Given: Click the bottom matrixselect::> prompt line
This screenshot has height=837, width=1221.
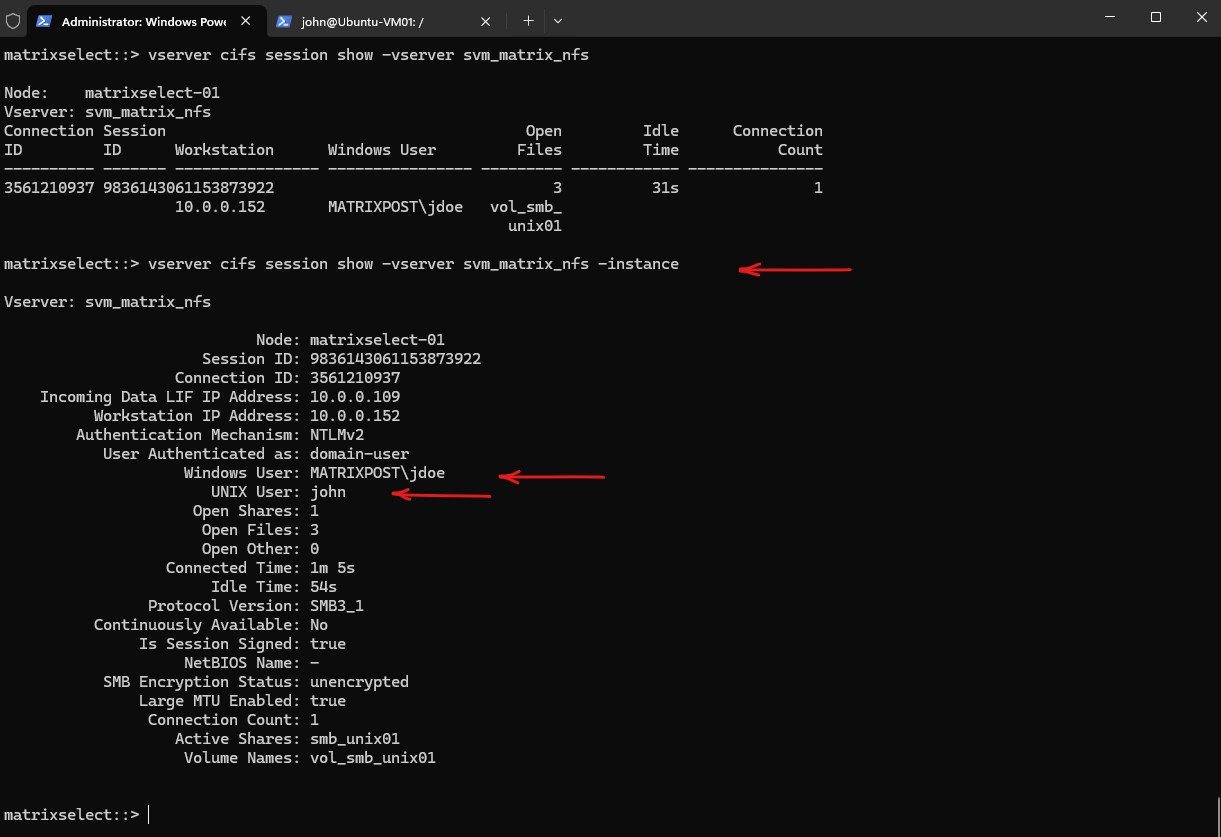Looking at the screenshot, I should (72, 815).
